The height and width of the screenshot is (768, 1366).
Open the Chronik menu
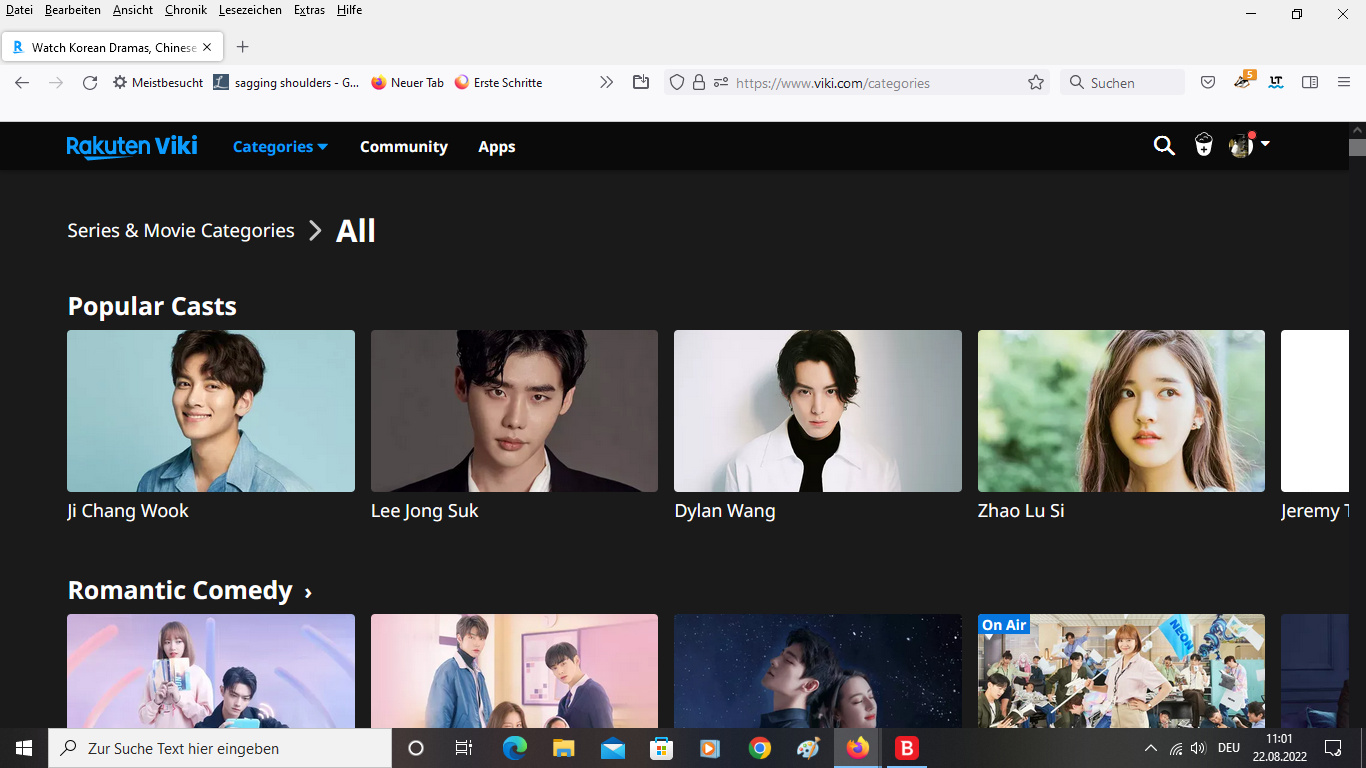[186, 10]
